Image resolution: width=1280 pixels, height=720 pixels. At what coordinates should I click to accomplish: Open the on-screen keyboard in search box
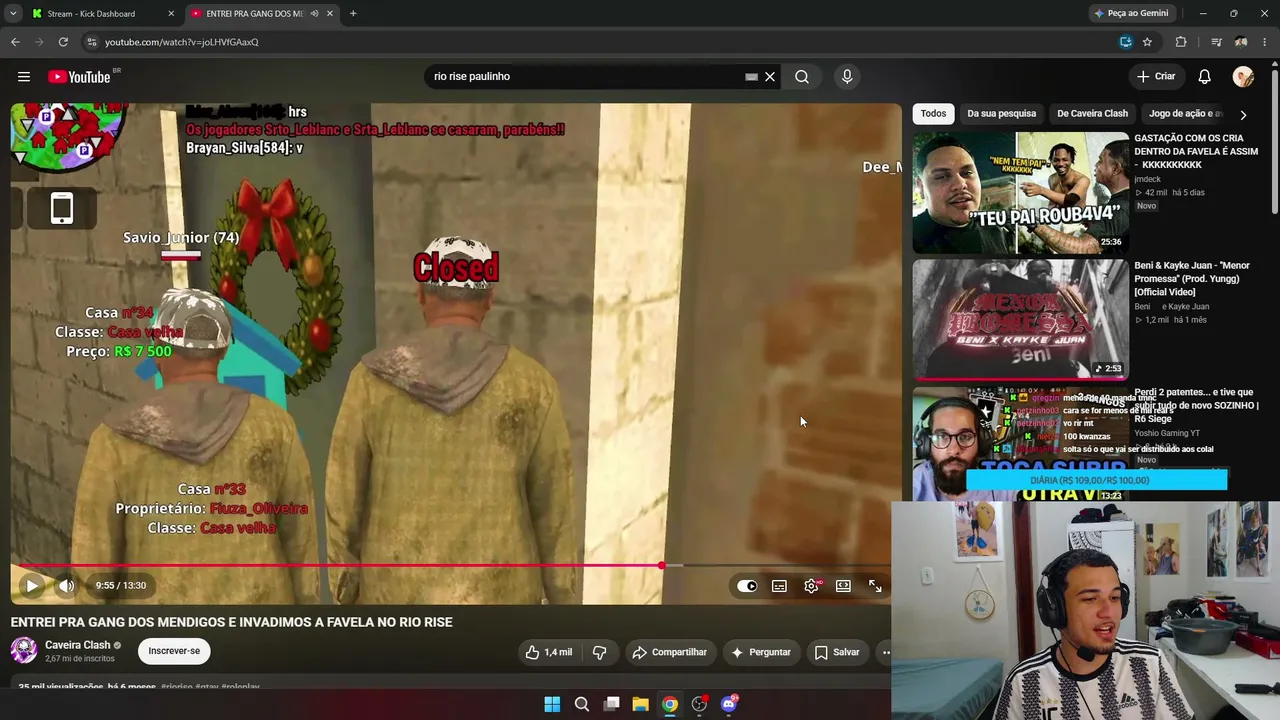point(751,77)
